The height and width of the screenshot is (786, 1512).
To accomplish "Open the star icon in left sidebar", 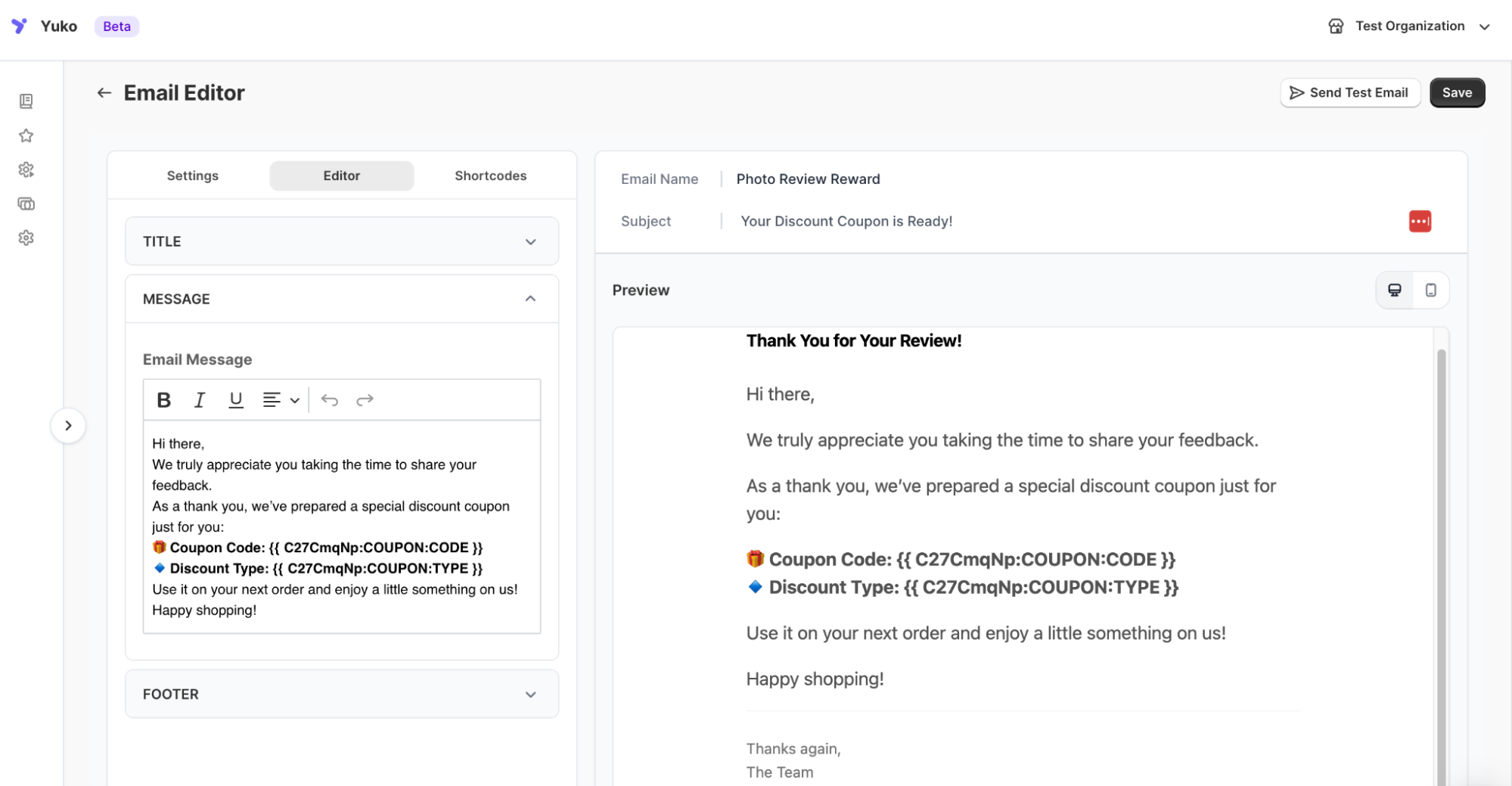I will tap(26, 135).
